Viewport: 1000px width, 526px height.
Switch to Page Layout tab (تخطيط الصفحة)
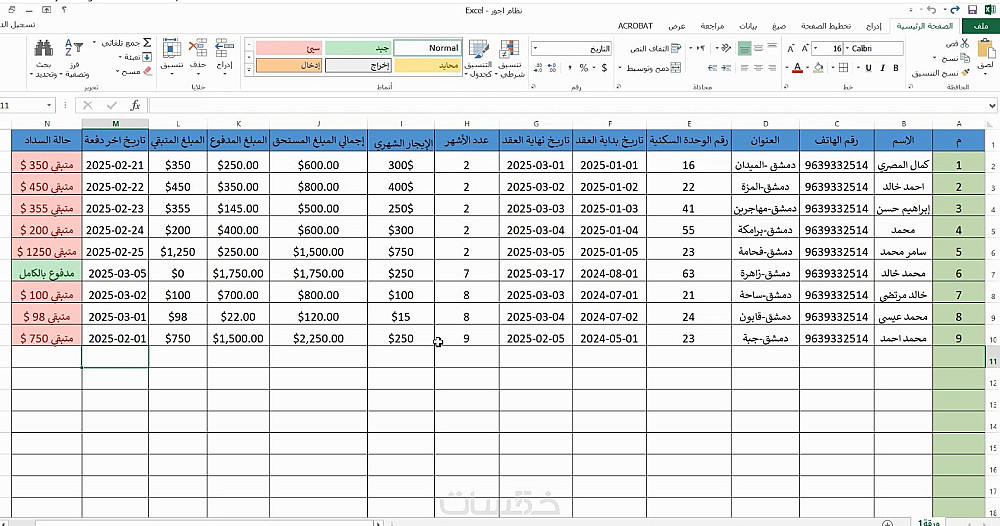point(826,26)
